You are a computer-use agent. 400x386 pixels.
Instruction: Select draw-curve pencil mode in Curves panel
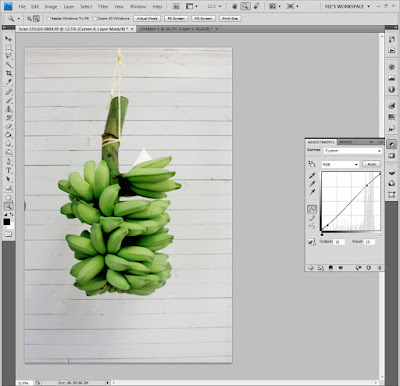[312, 218]
